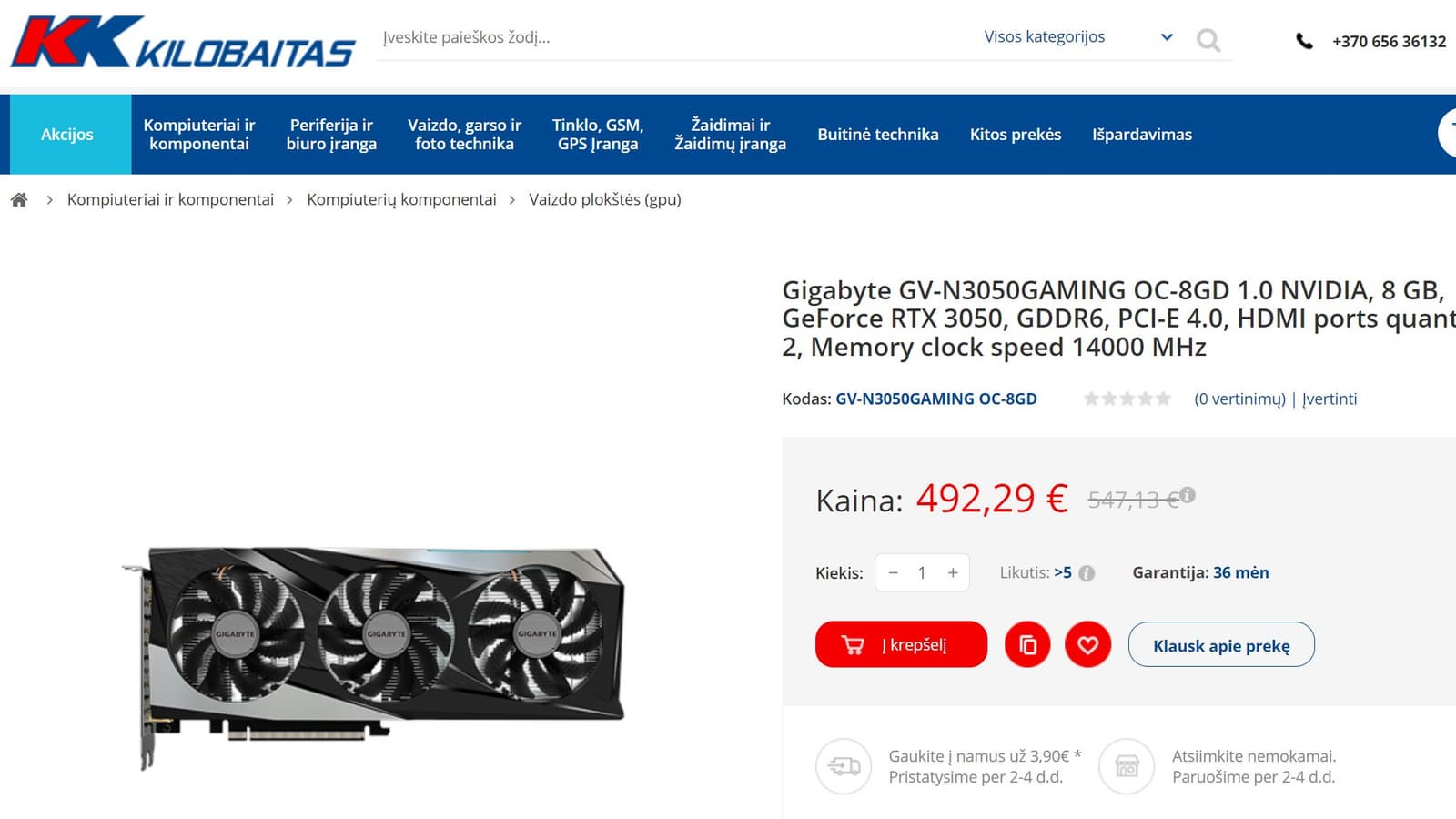Increase quantity with the plus button
The image size is (1456, 819).
tap(953, 572)
